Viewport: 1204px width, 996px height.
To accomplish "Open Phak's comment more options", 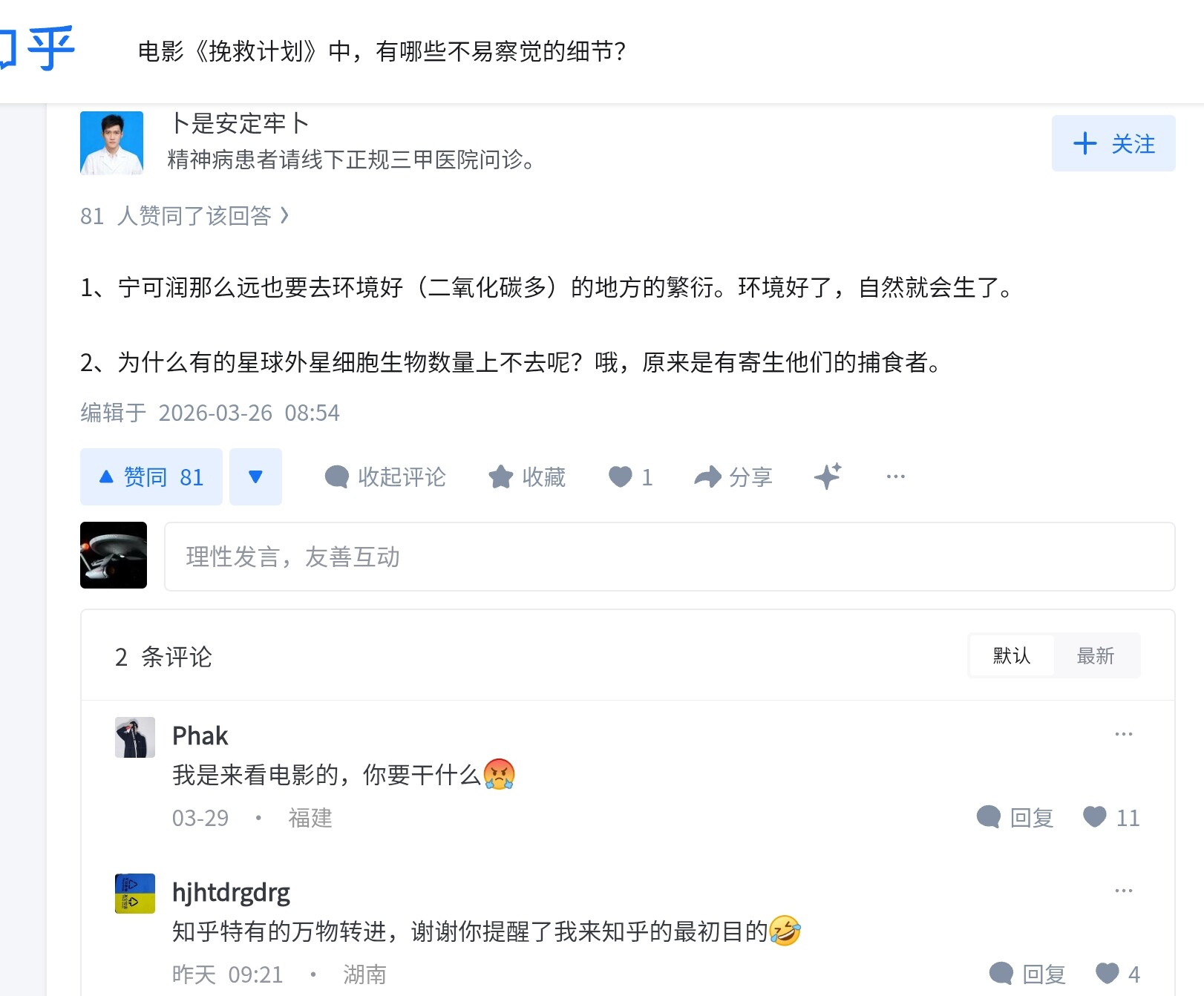I will tap(1123, 734).
